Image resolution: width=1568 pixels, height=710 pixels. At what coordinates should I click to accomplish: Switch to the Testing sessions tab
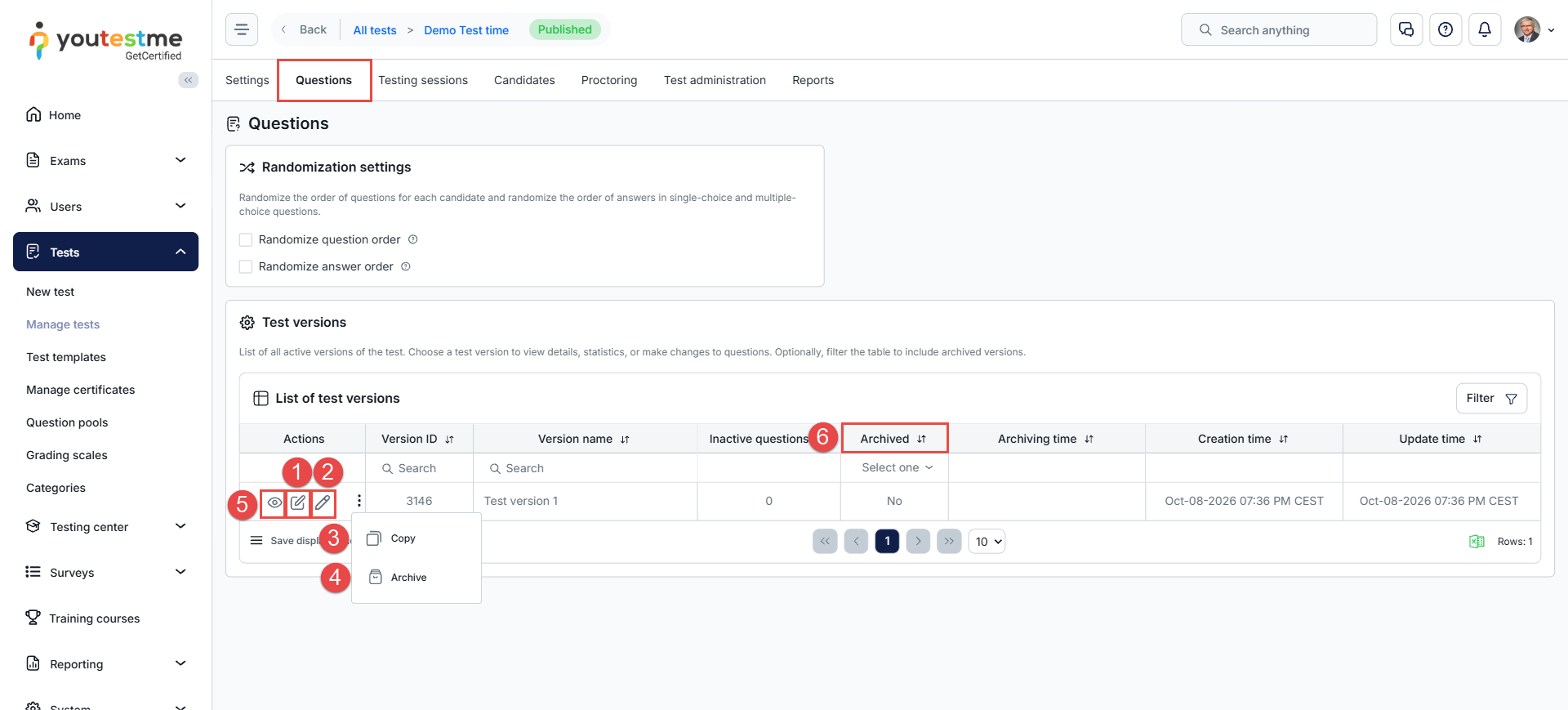(423, 80)
